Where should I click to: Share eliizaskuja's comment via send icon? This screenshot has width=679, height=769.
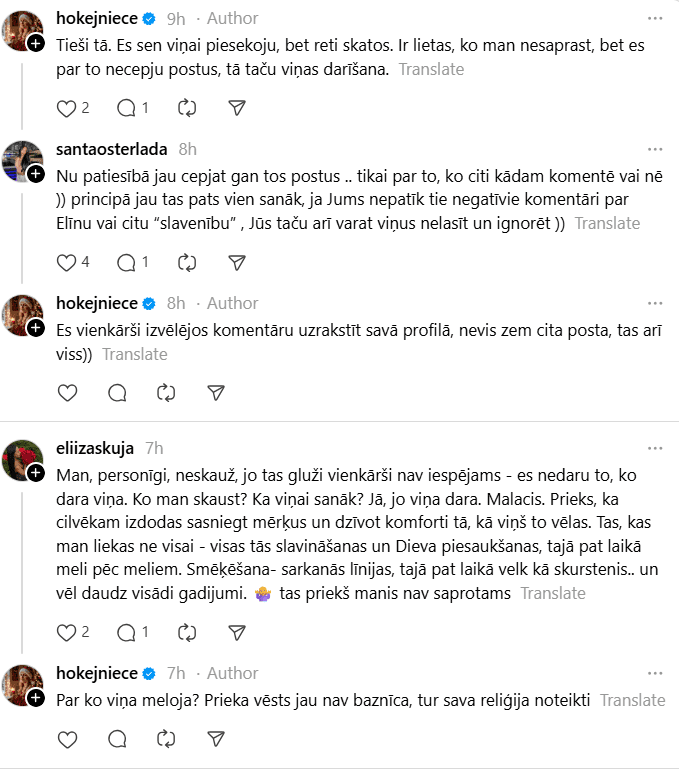(237, 632)
